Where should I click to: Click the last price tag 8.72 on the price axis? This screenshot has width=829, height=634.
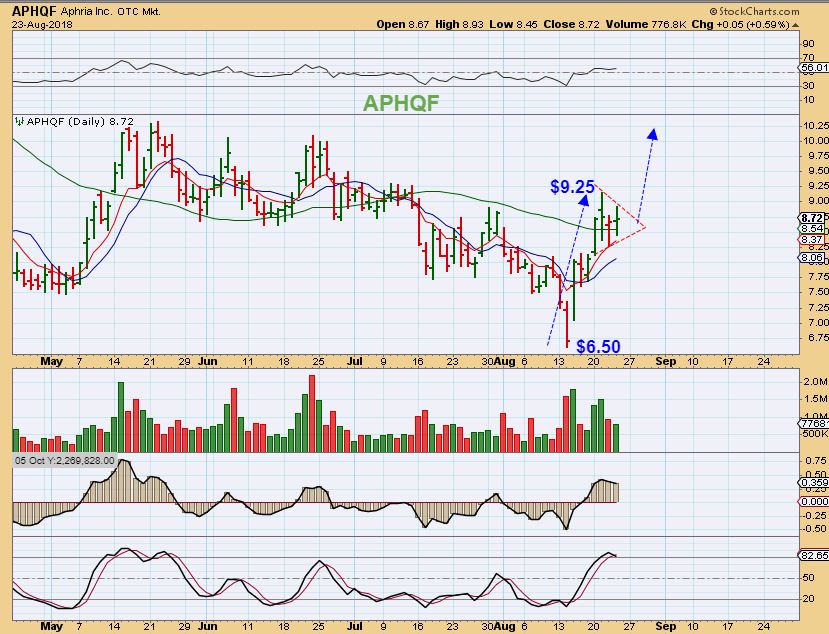812,218
